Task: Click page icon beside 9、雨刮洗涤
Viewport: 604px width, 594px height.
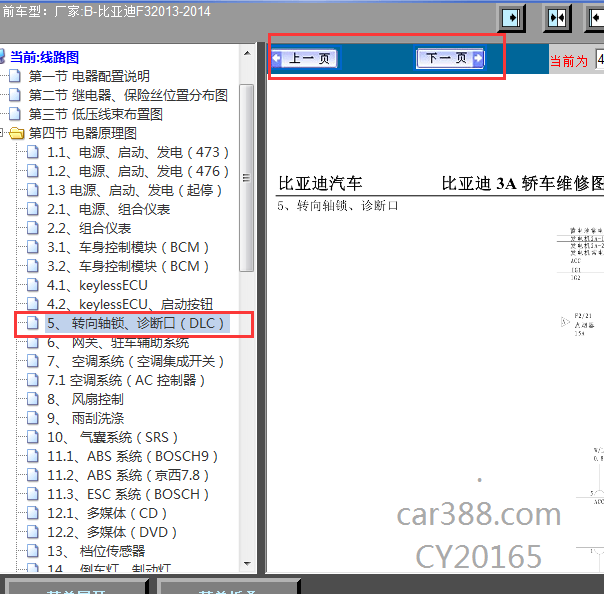Action: point(32,418)
